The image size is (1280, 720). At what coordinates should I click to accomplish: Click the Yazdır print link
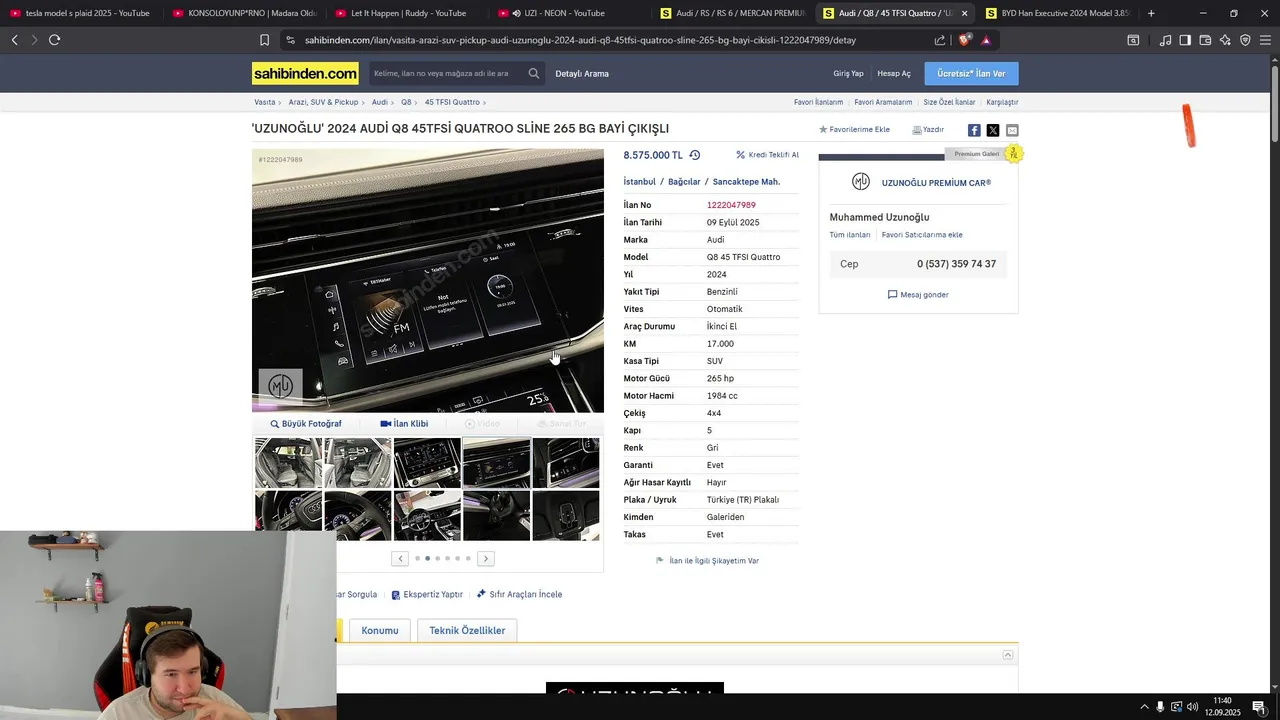tap(928, 130)
